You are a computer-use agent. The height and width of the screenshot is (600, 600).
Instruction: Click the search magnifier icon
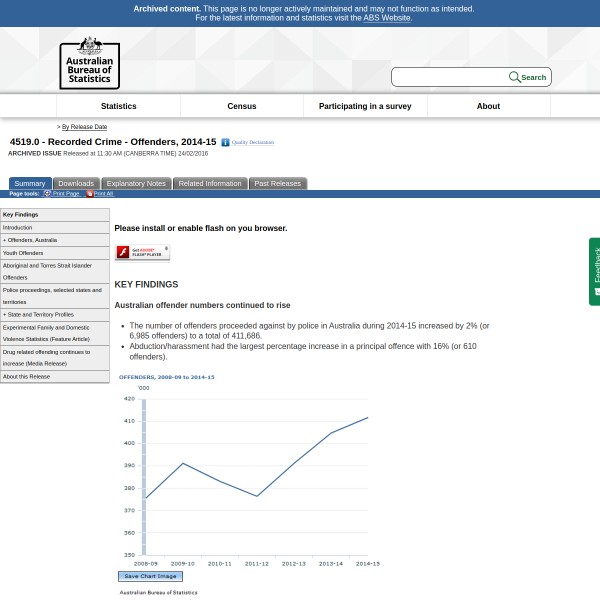click(514, 77)
